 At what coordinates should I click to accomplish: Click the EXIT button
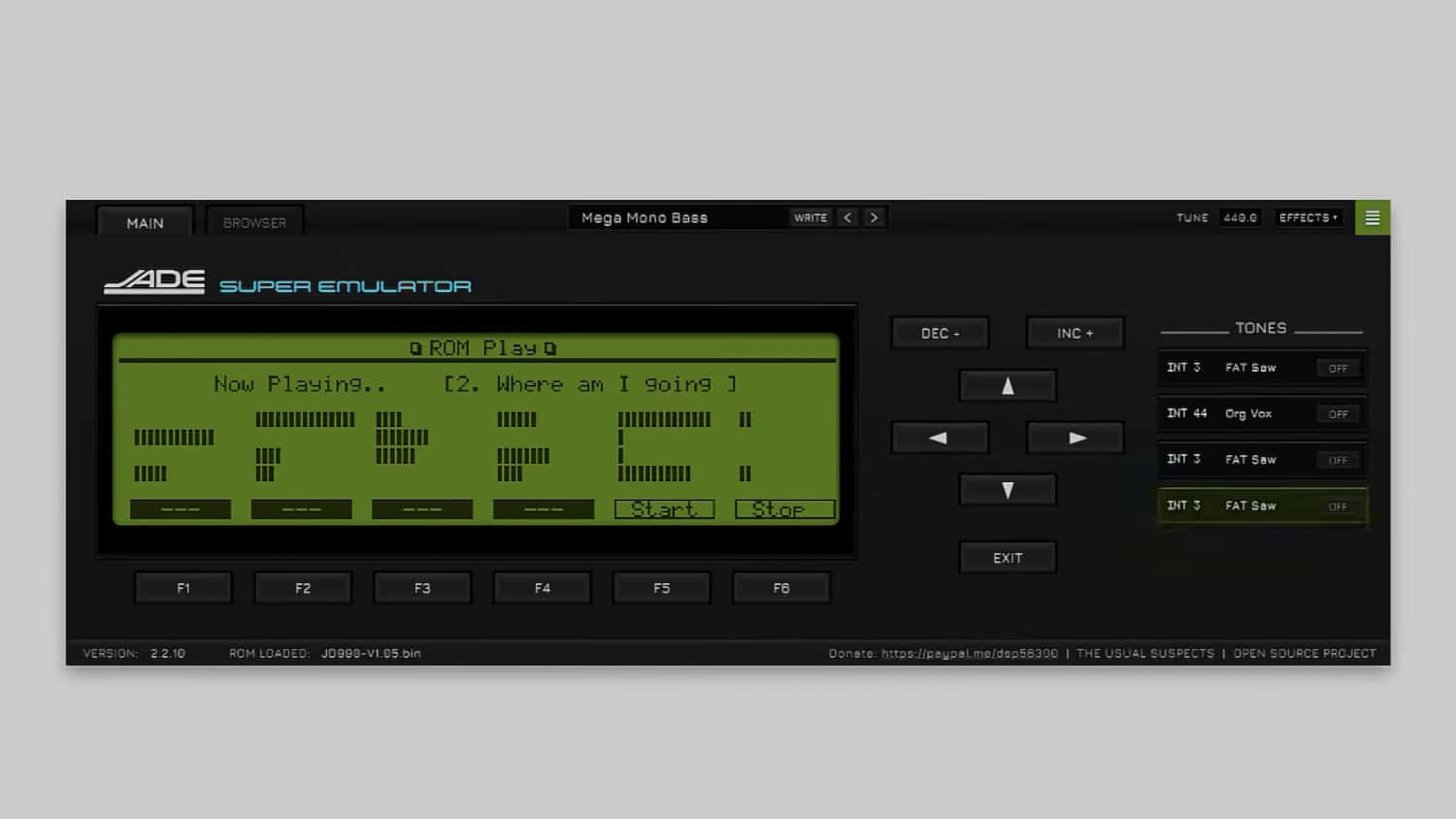pyautogui.click(x=1008, y=558)
